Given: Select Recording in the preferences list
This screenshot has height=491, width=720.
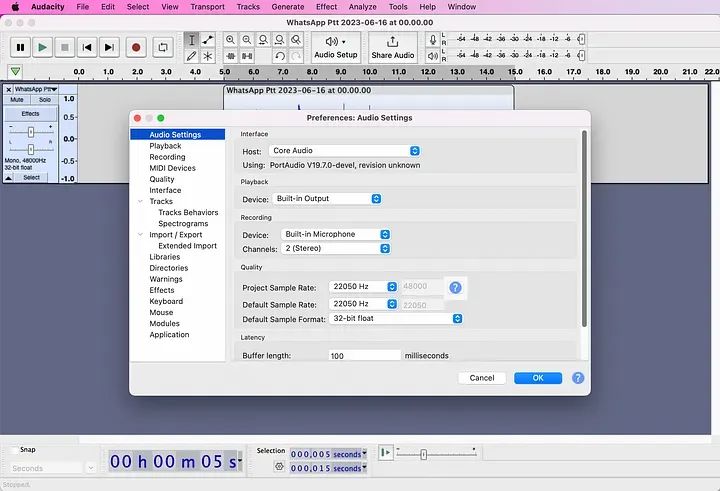Looking at the screenshot, I should [x=167, y=157].
